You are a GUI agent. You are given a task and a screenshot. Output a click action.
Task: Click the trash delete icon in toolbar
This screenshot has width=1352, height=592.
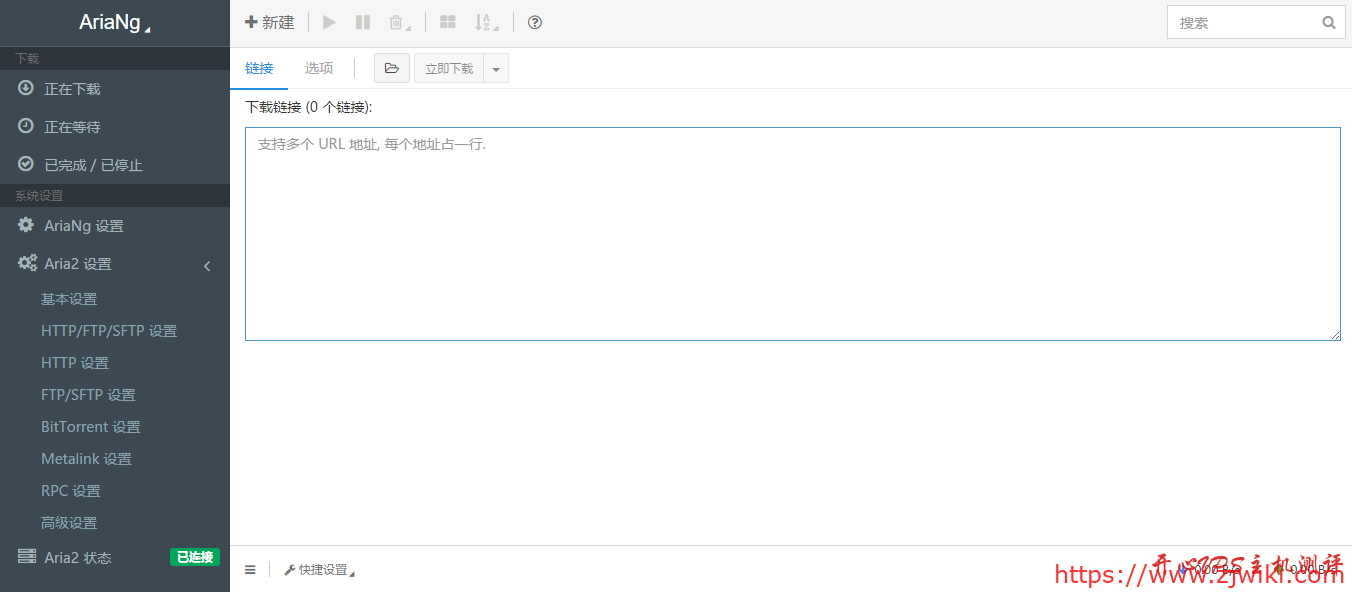[397, 22]
